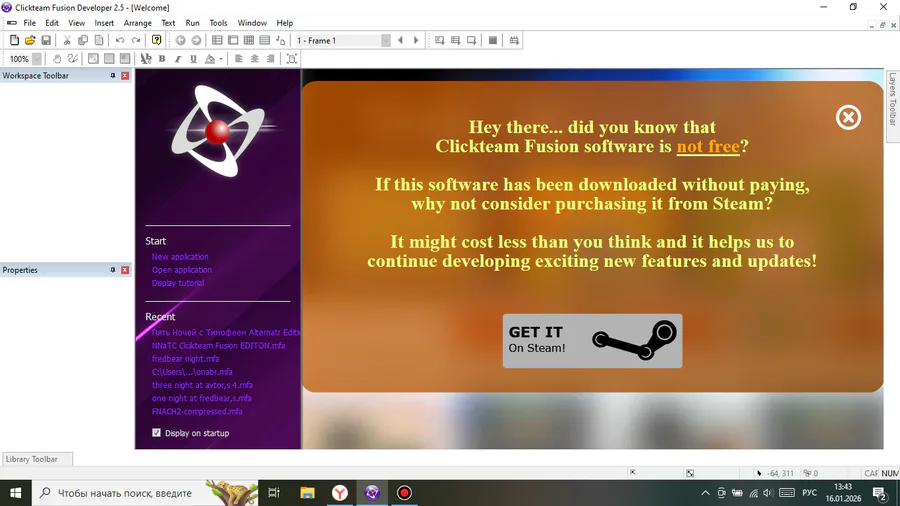Screen dimensions: 900x506
Task: Center align the text
Action: tap(255, 59)
